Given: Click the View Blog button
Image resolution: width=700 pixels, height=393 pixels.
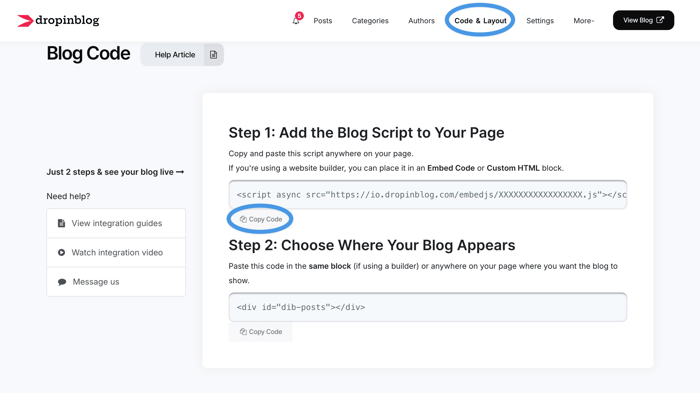Looking at the screenshot, I should pos(643,20).
